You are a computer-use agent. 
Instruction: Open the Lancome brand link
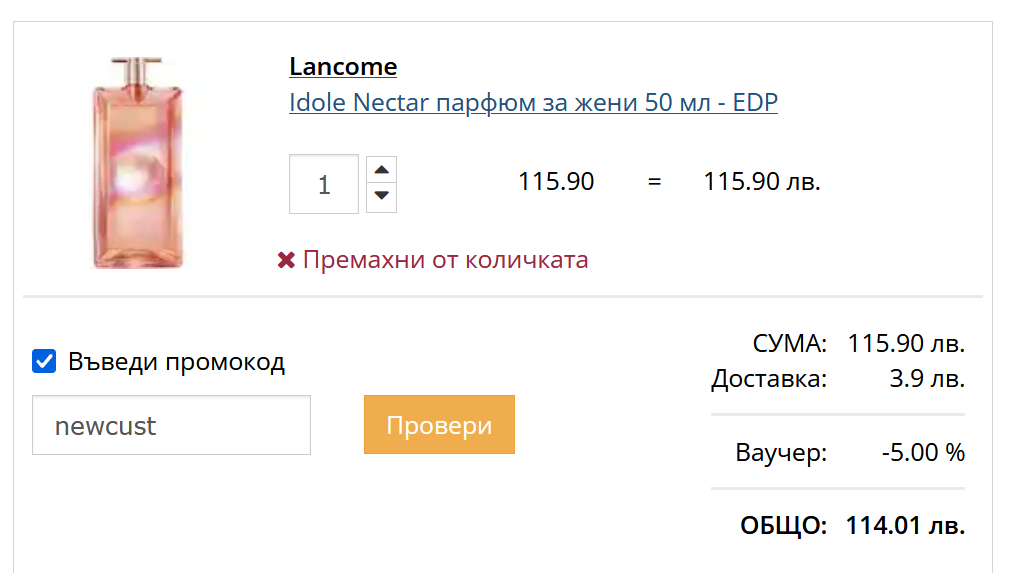click(x=343, y=67)
